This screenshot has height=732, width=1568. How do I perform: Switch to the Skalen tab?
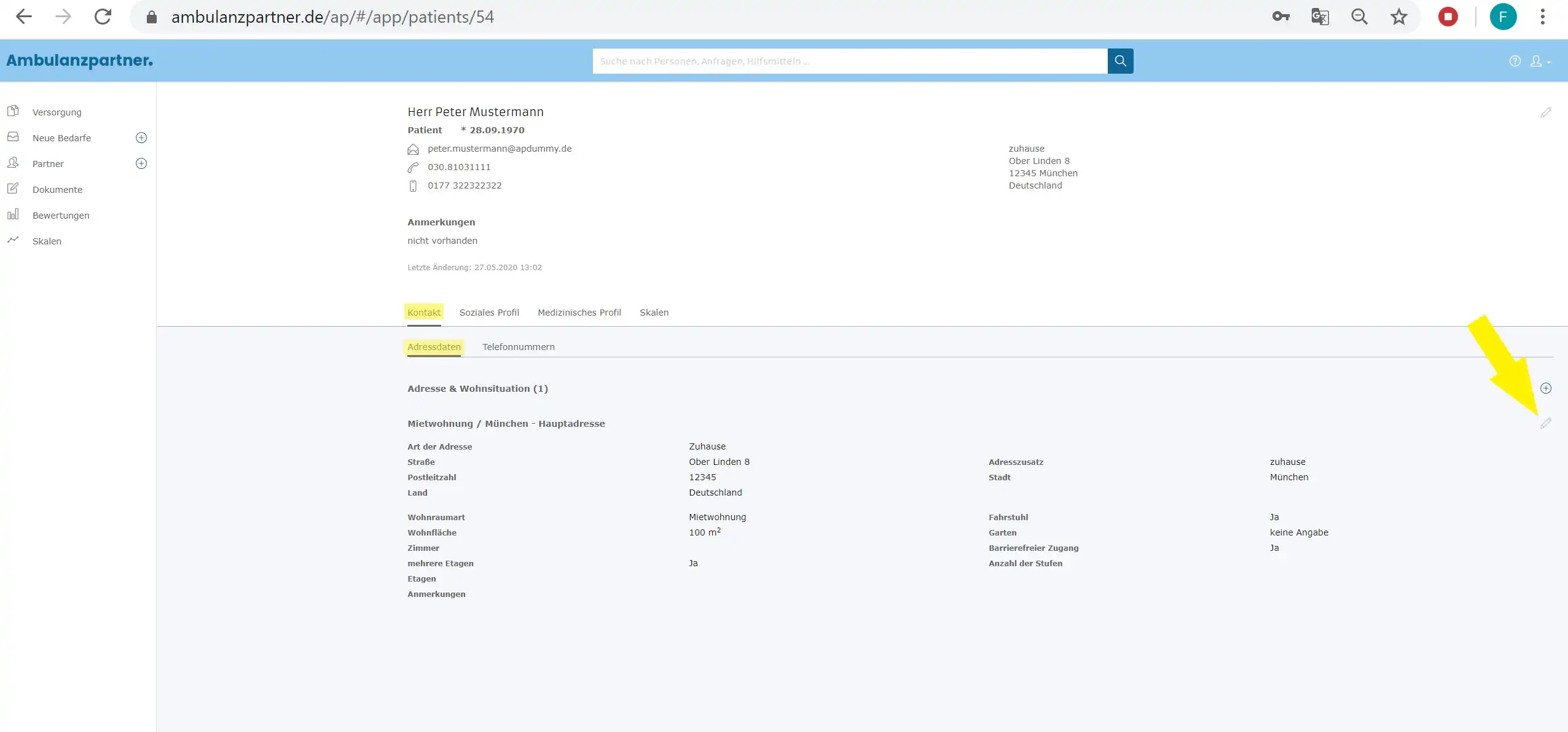click(654, 312)
